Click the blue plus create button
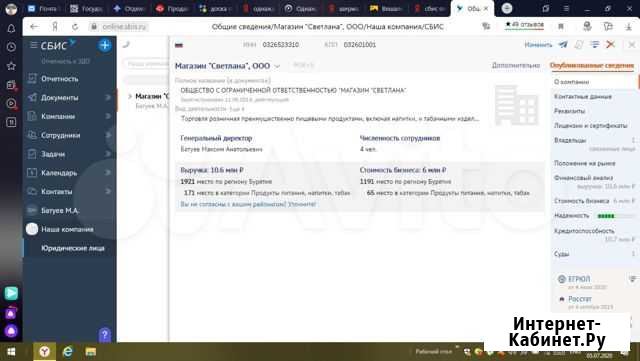 tap(105, 45)
